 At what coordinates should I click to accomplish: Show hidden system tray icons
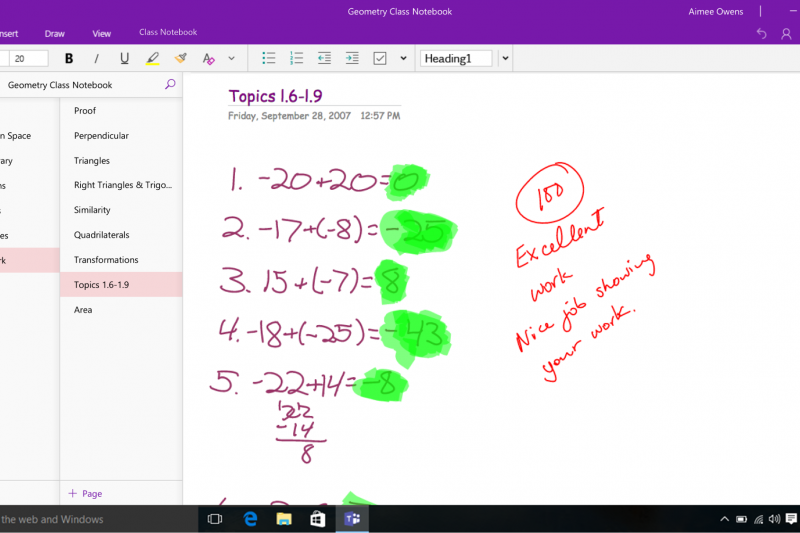pyautogui.click(x=724, y=519)
